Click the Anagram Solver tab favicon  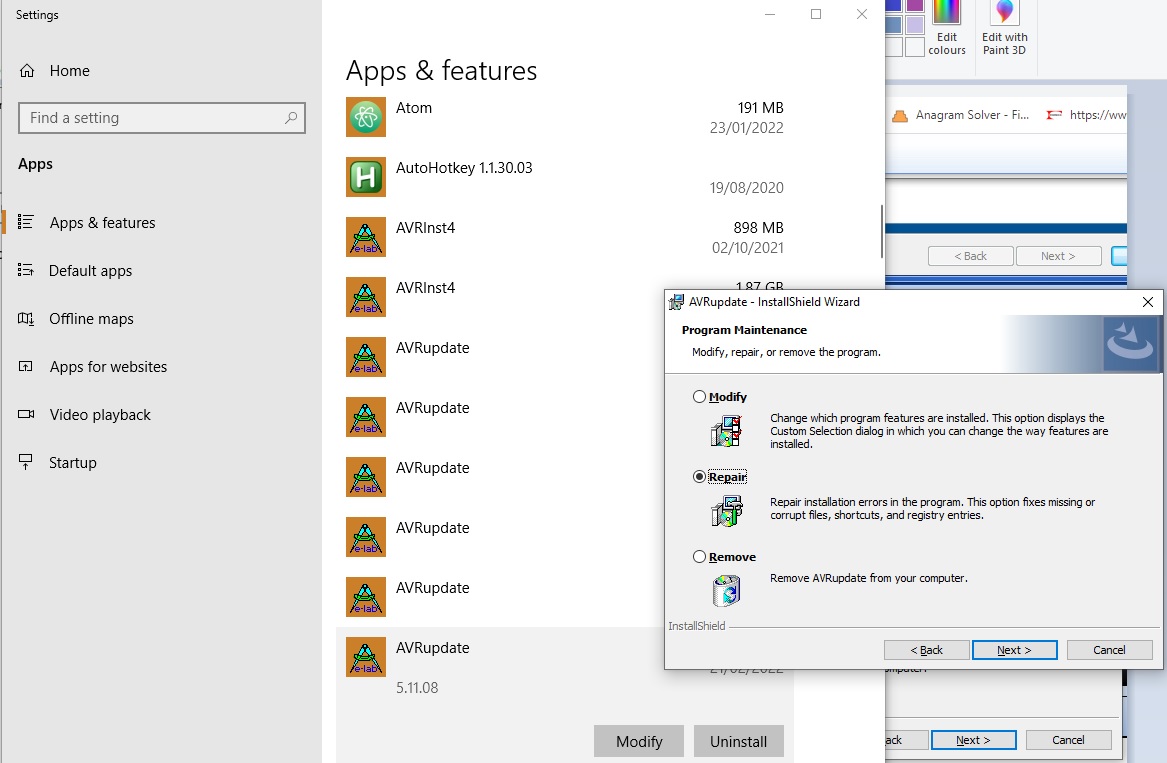[900, 115]
